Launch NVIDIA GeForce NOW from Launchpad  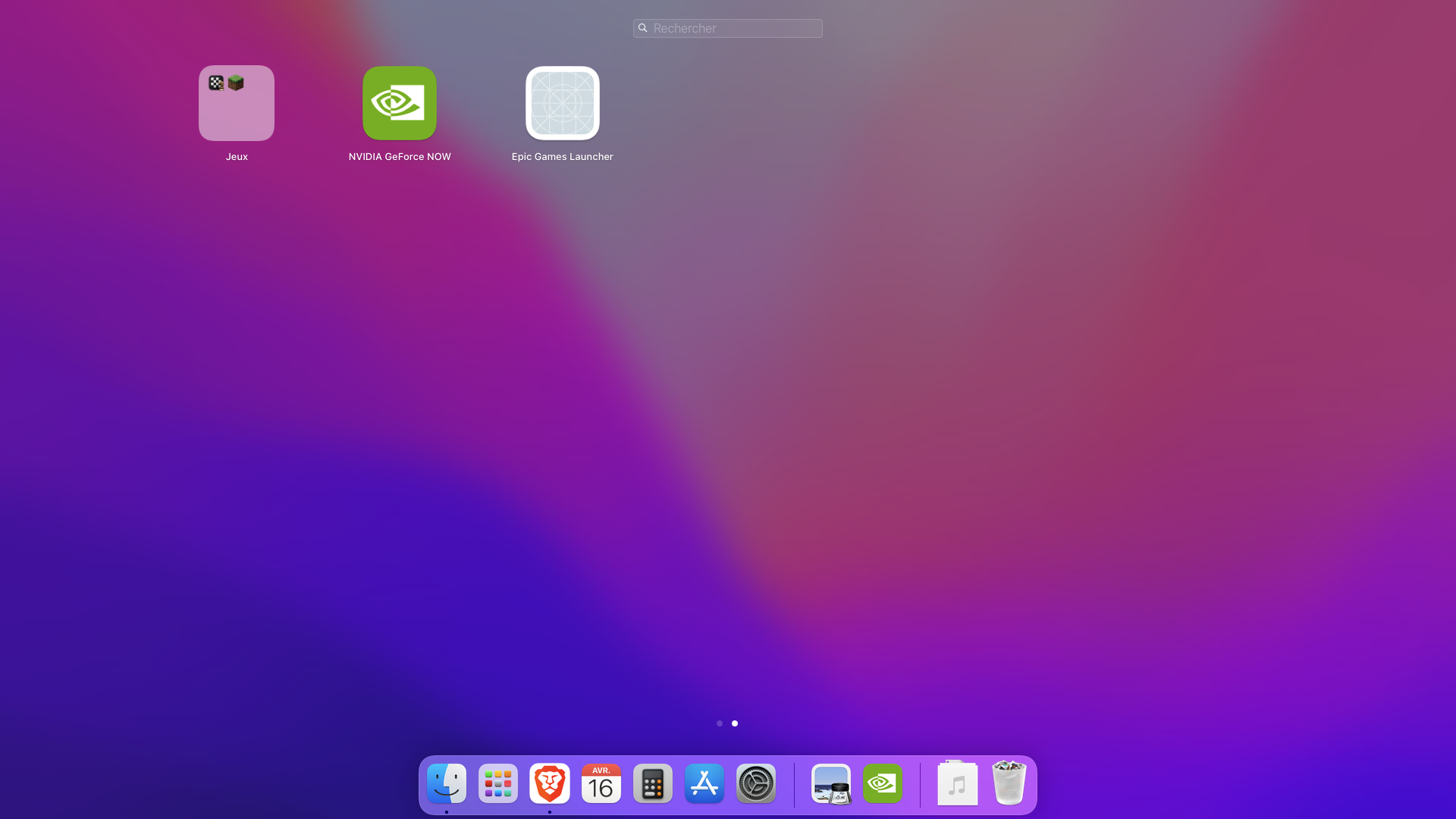pos(400,103)
